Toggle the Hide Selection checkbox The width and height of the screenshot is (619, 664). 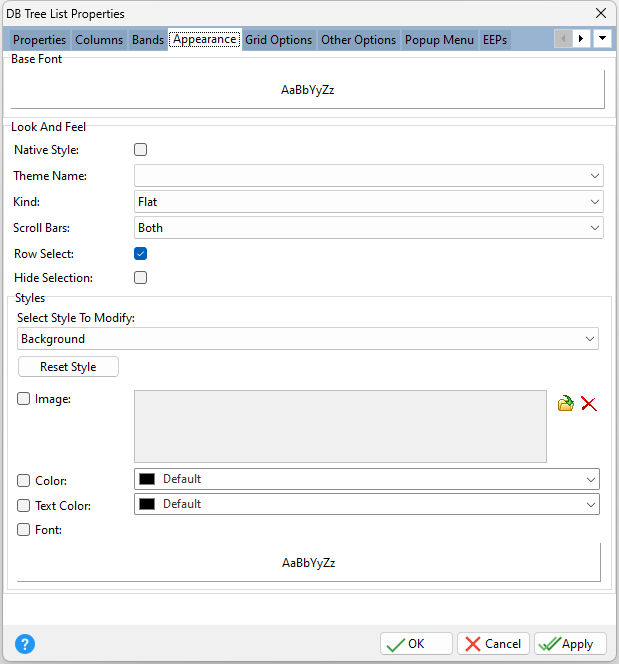tap(141, 278)
